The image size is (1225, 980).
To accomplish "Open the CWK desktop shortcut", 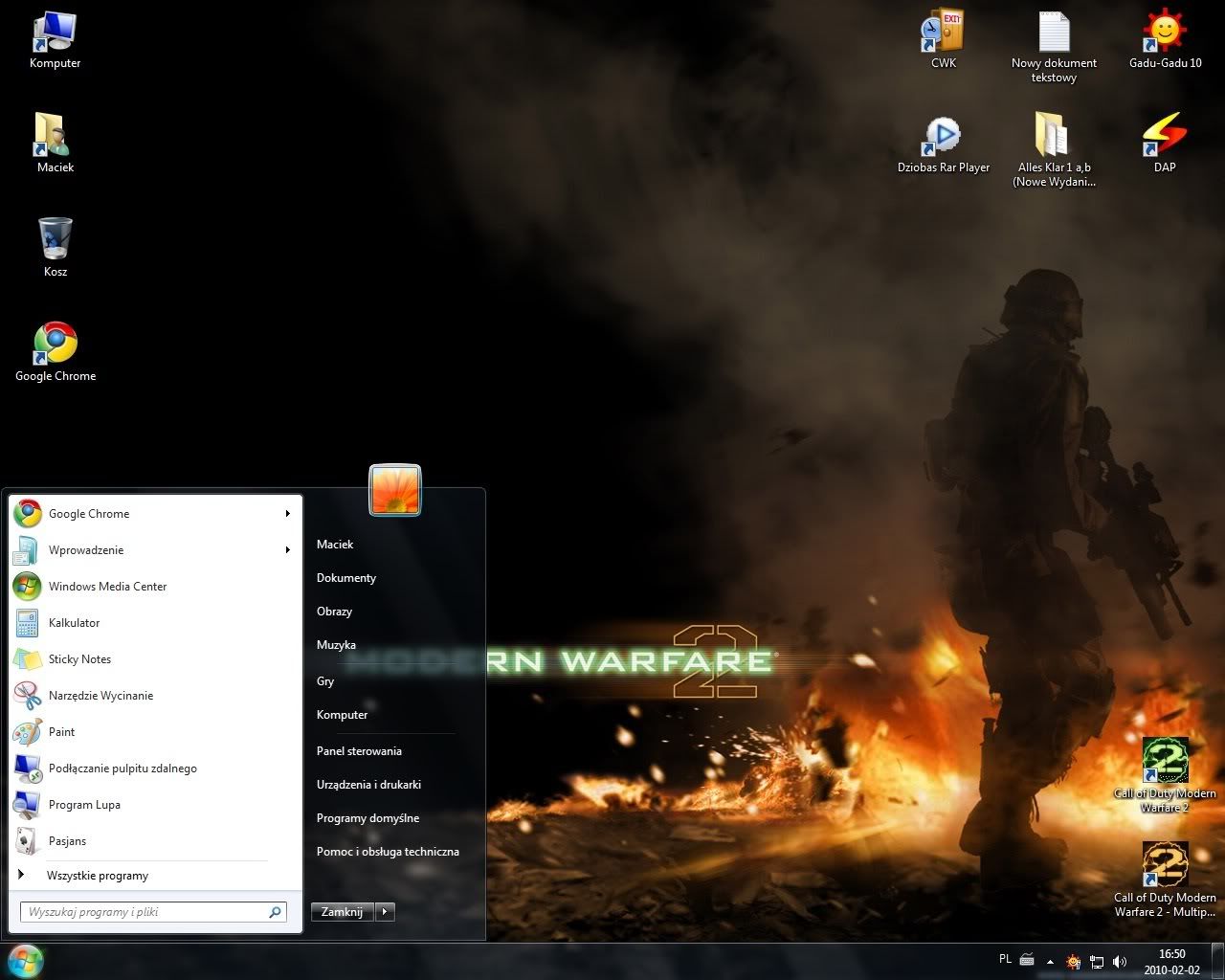I will tap(943, 39).
